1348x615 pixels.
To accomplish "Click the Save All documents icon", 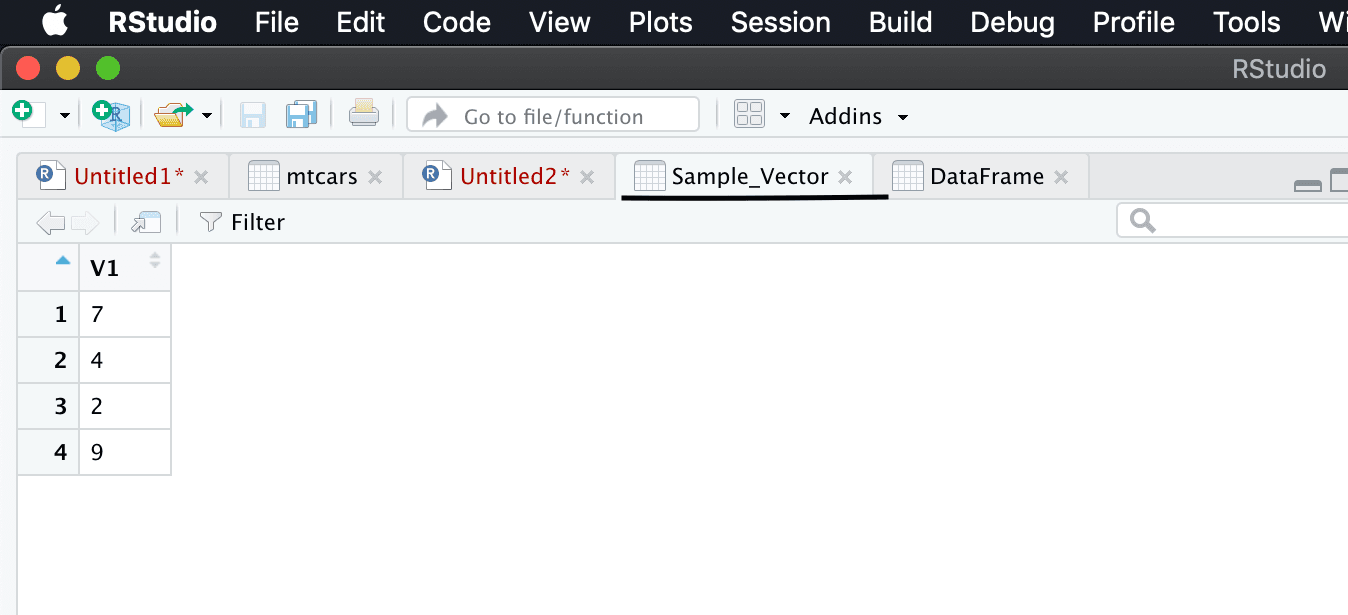I will tap(300, 115).
